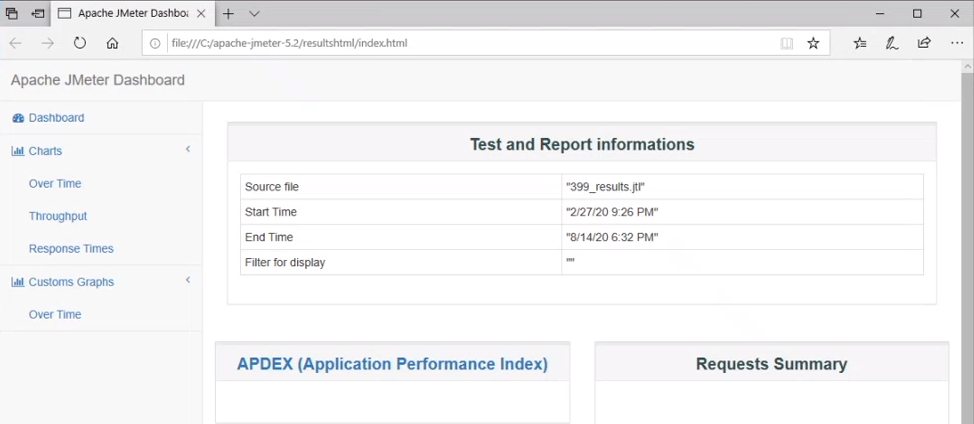Open reading view book icon
Viewport: 974px width, 424px height.
(x=786, y=43)
